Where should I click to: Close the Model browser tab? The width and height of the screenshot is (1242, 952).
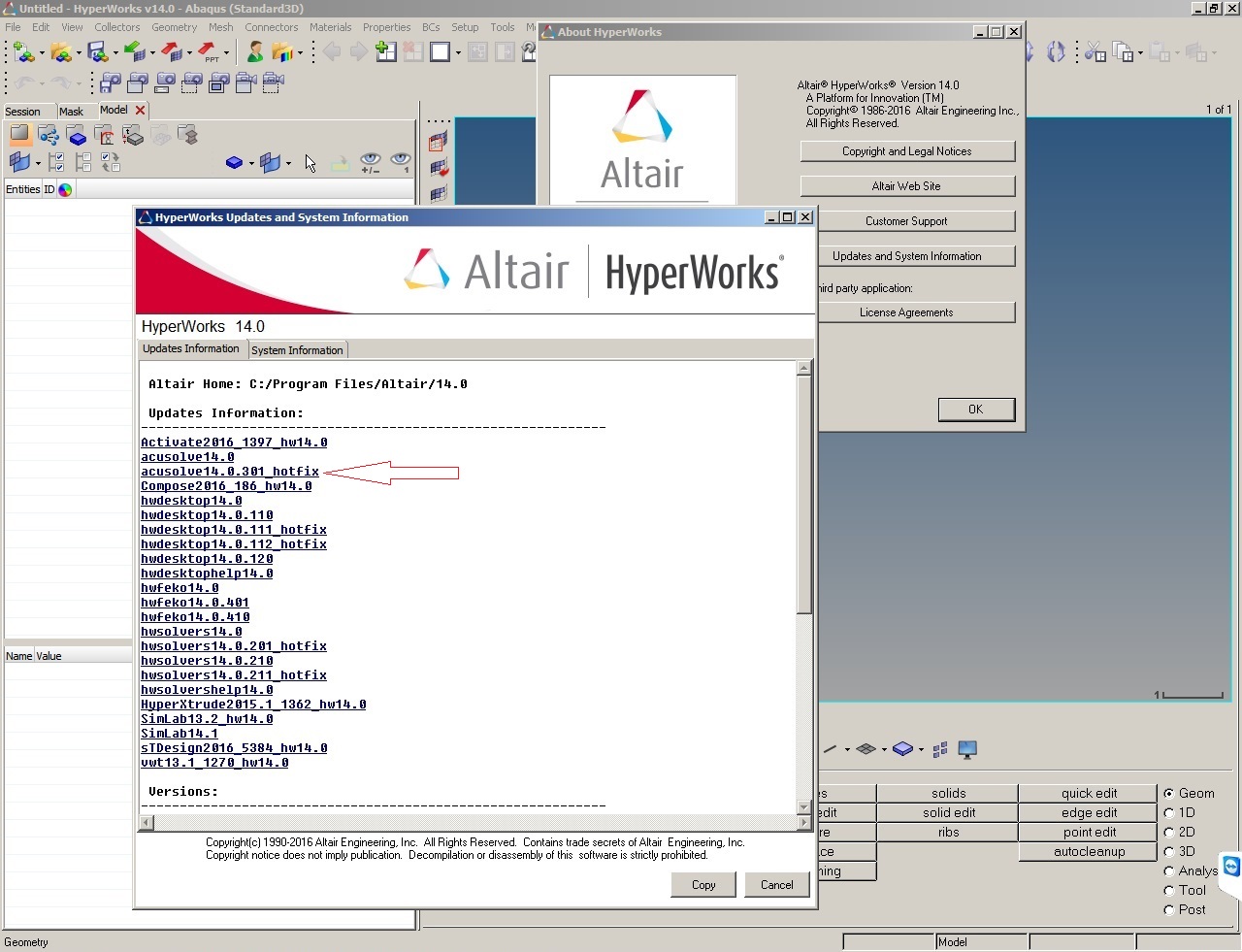pyautogui.click(x=140, y=111)
